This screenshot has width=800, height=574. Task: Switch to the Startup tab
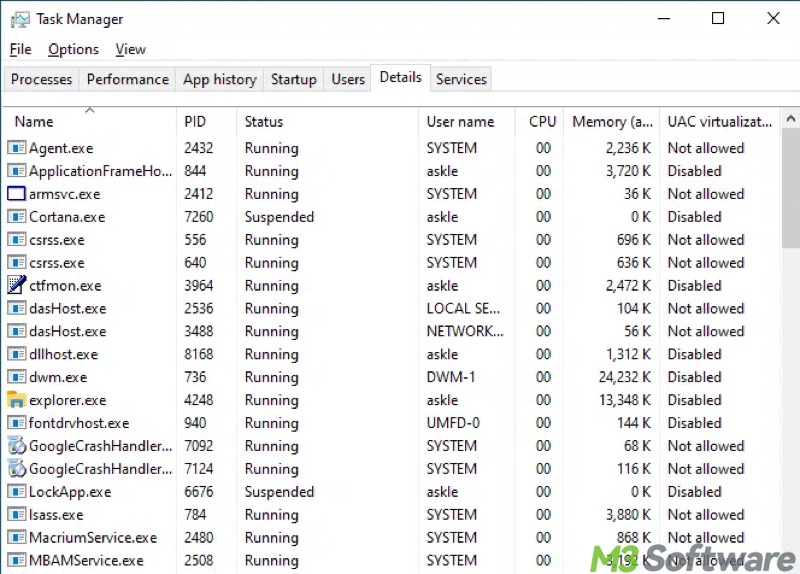coord(293,80)
